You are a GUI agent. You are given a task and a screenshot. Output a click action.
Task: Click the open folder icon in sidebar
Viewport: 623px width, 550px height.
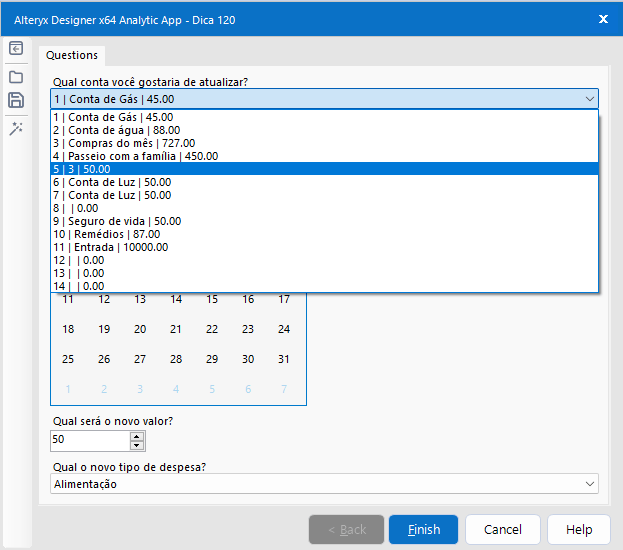point(16,77)
